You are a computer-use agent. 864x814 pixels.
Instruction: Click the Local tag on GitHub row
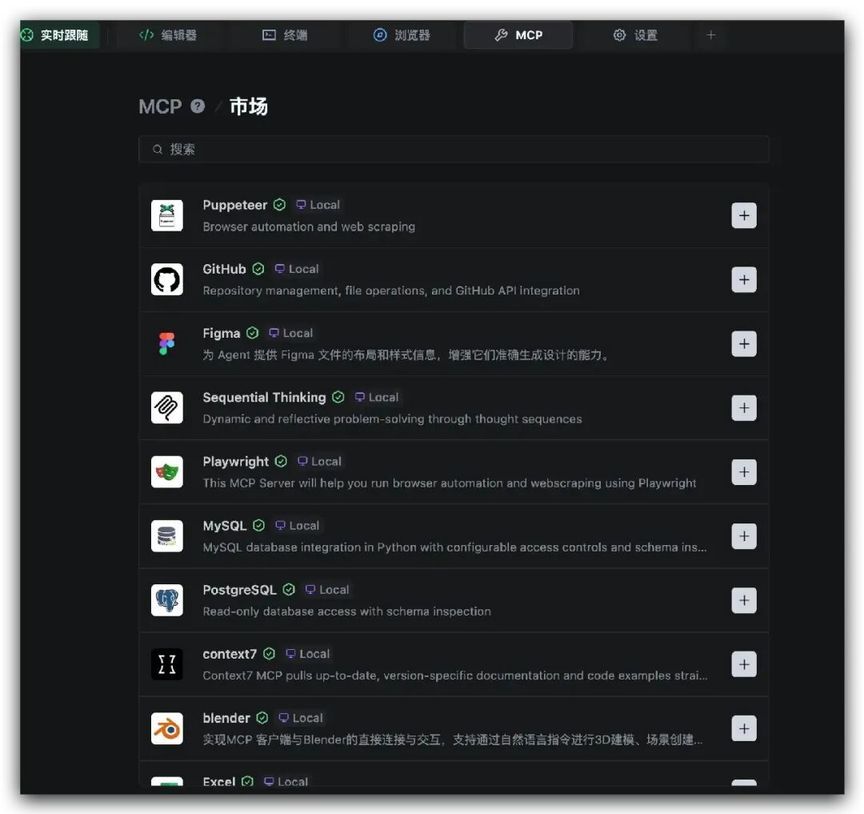296,269
